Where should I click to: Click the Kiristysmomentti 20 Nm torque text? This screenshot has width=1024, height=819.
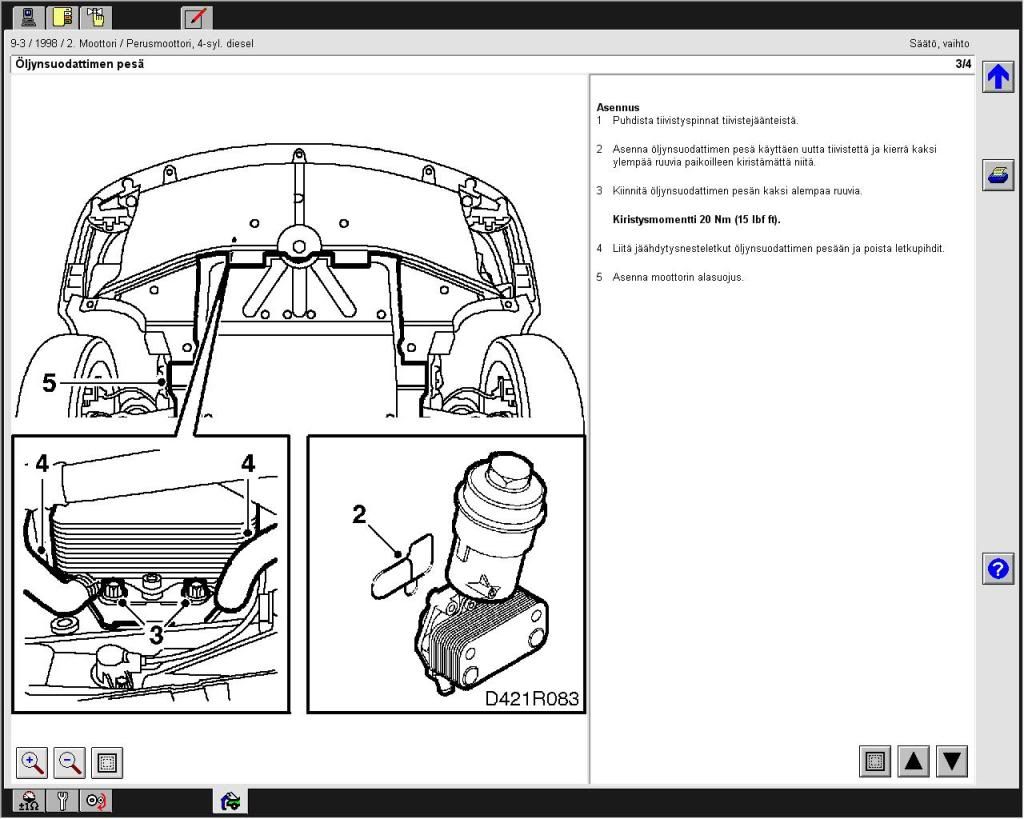coord(696,219)
